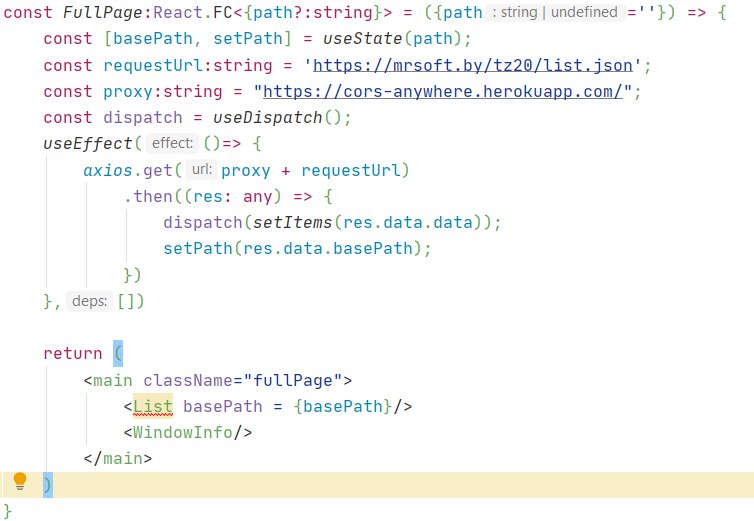Click the 'any' type in res parameter
This screenshot has width=754, height=521.
tap(257, 196)
